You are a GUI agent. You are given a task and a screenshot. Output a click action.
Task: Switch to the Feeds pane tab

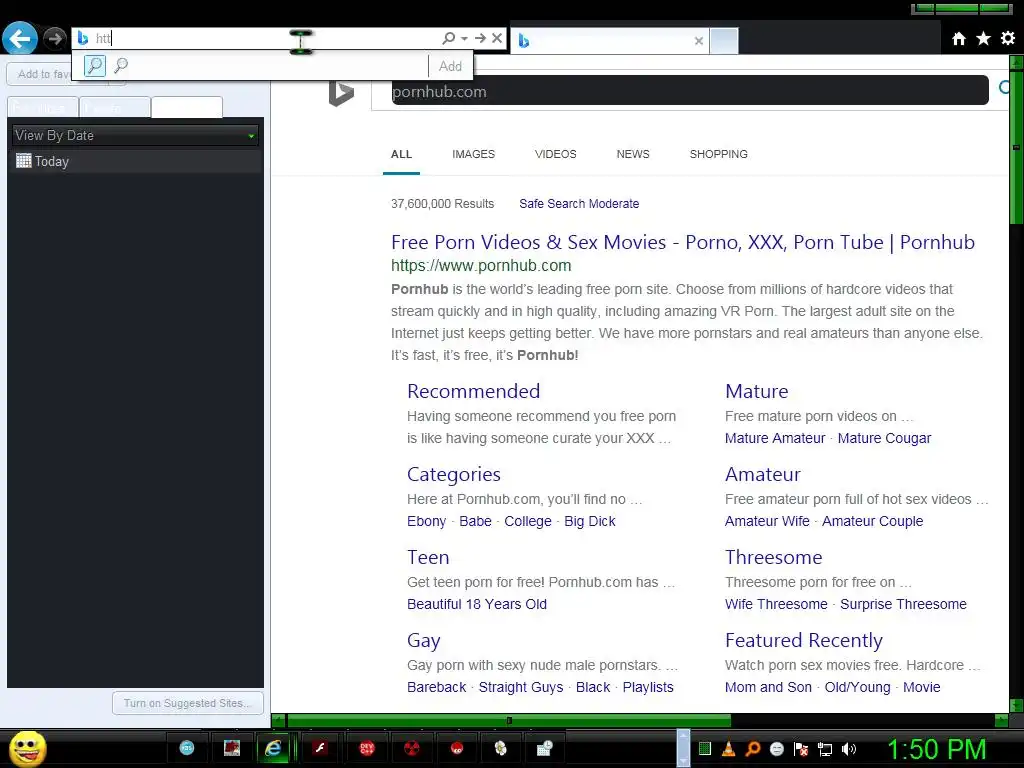point(114,107)
